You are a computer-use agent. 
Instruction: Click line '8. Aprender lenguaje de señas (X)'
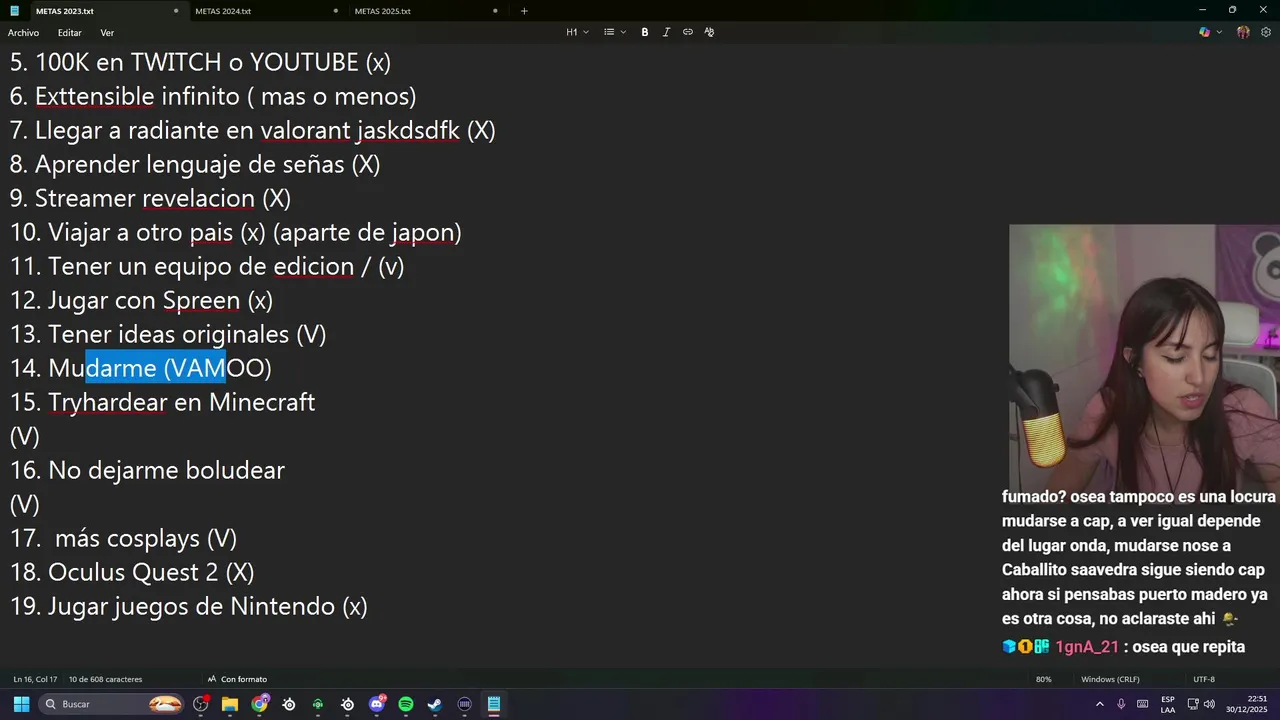click(x=195, y=164)
